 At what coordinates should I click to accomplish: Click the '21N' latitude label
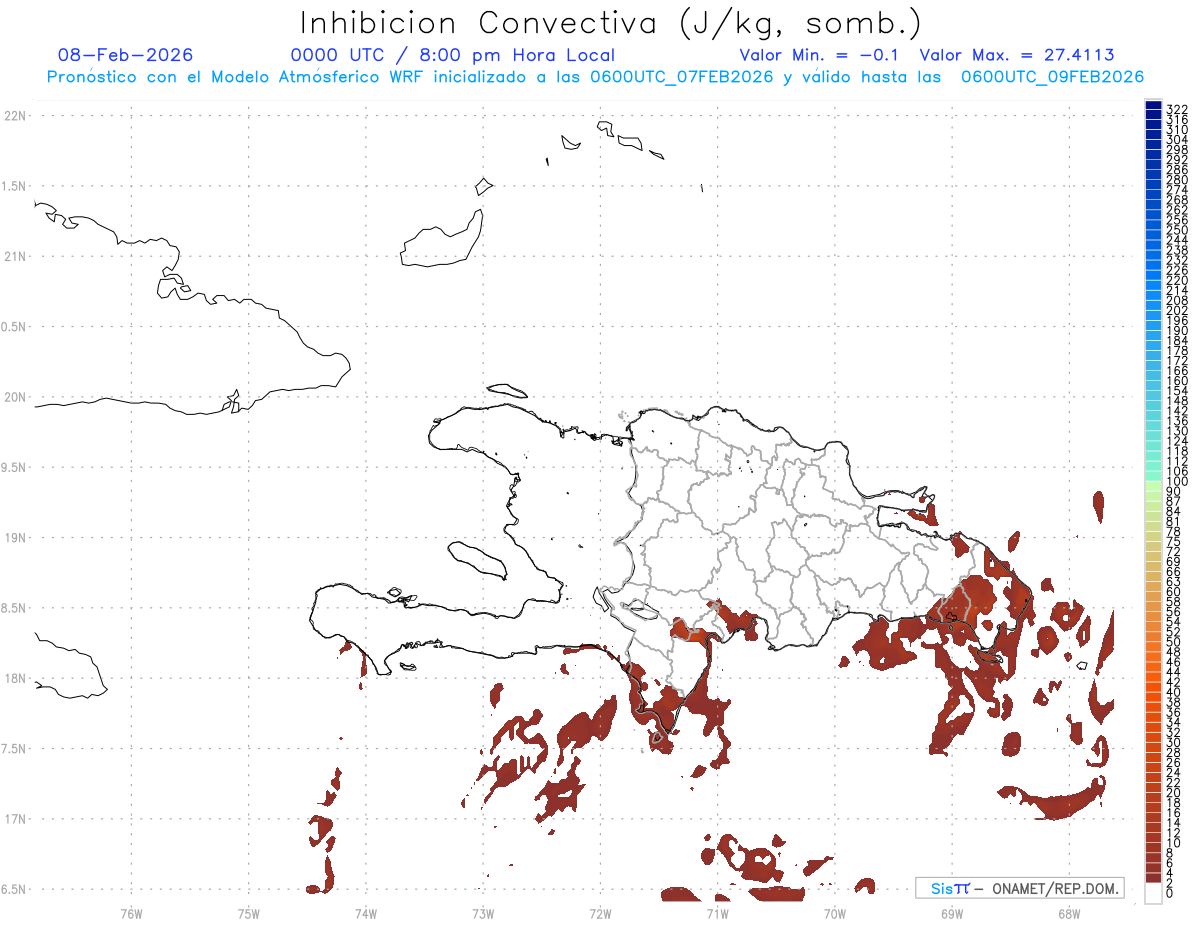[x=14, y=256]
